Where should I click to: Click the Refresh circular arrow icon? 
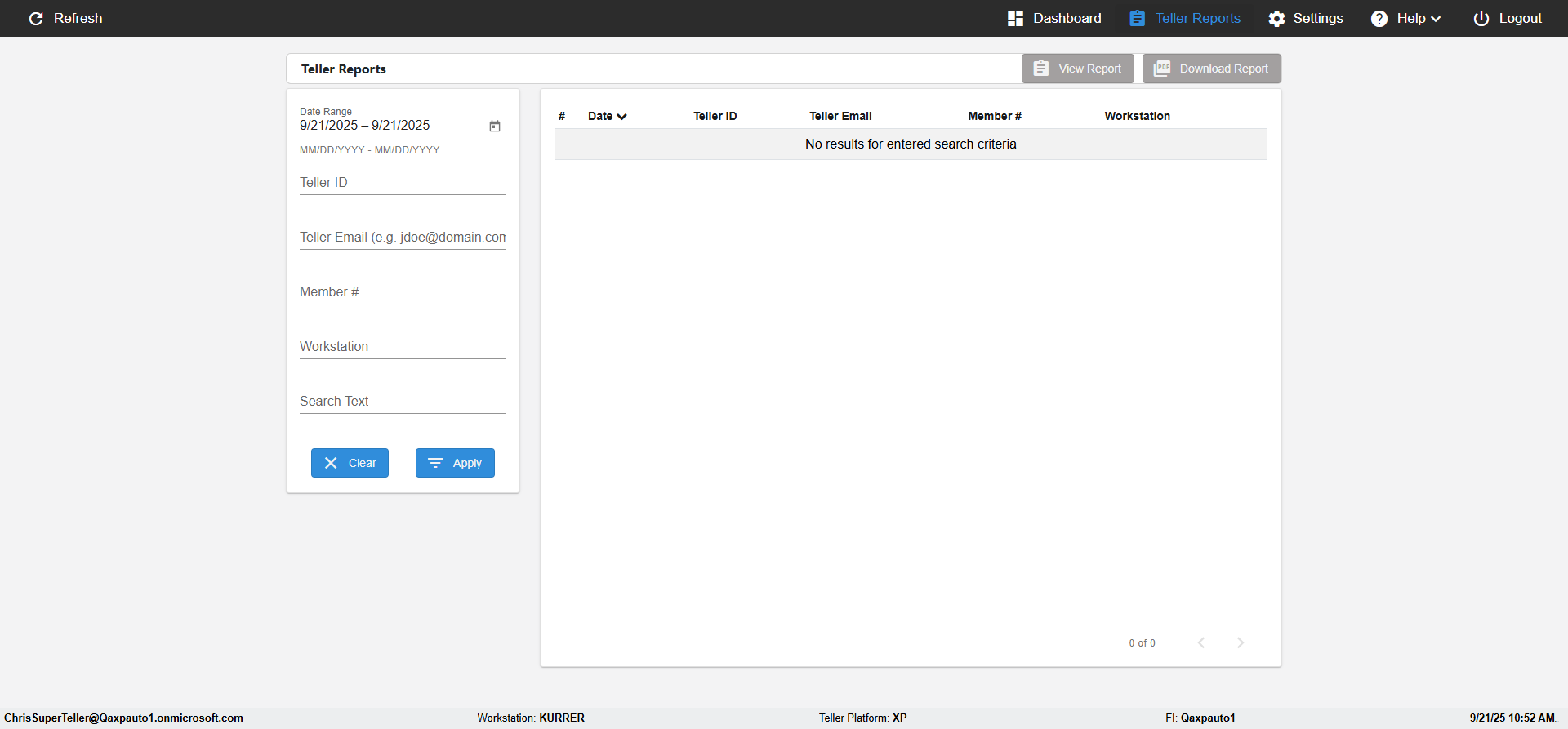click(36, 18)
